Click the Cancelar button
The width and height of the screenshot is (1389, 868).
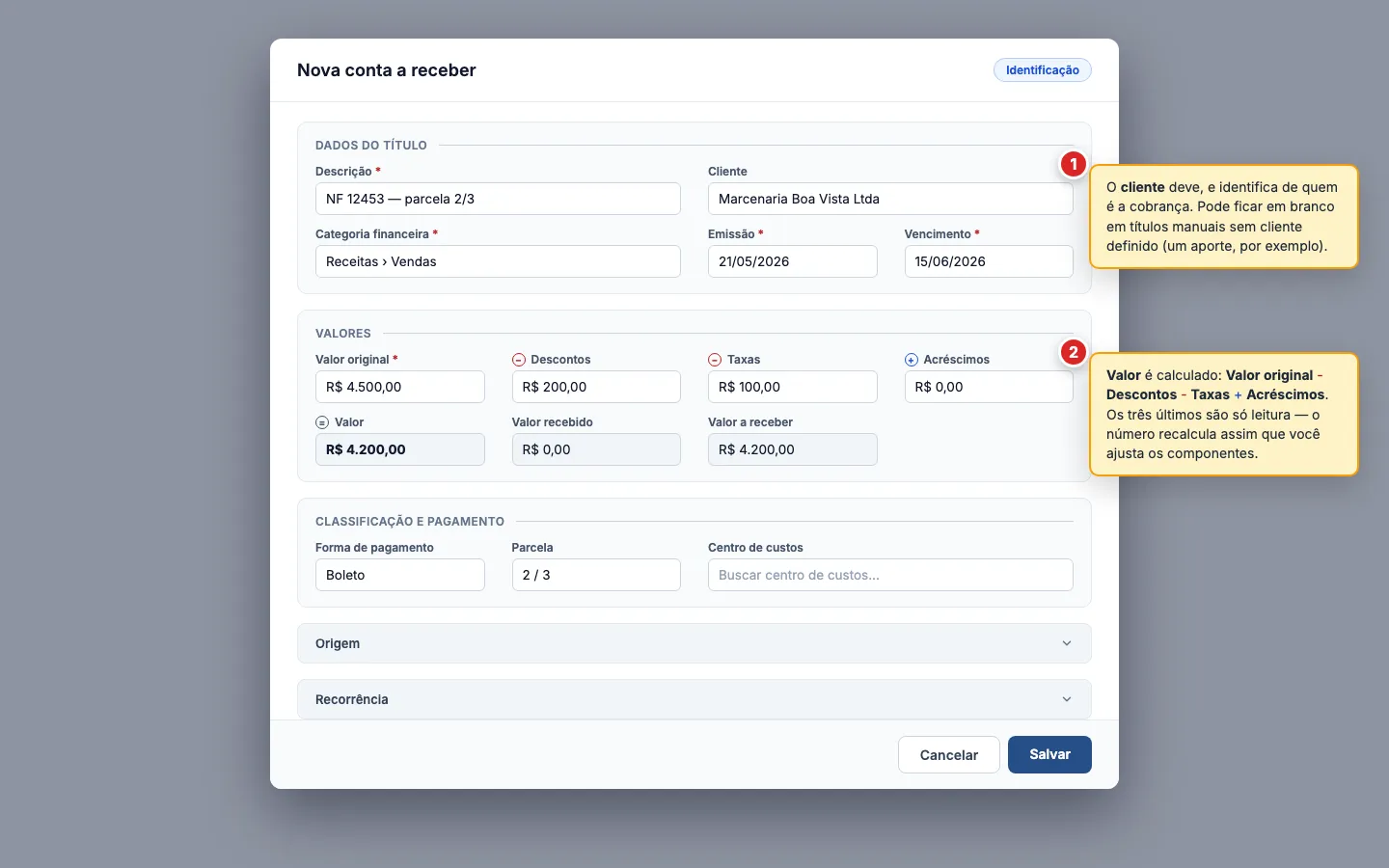coord(949,755)
